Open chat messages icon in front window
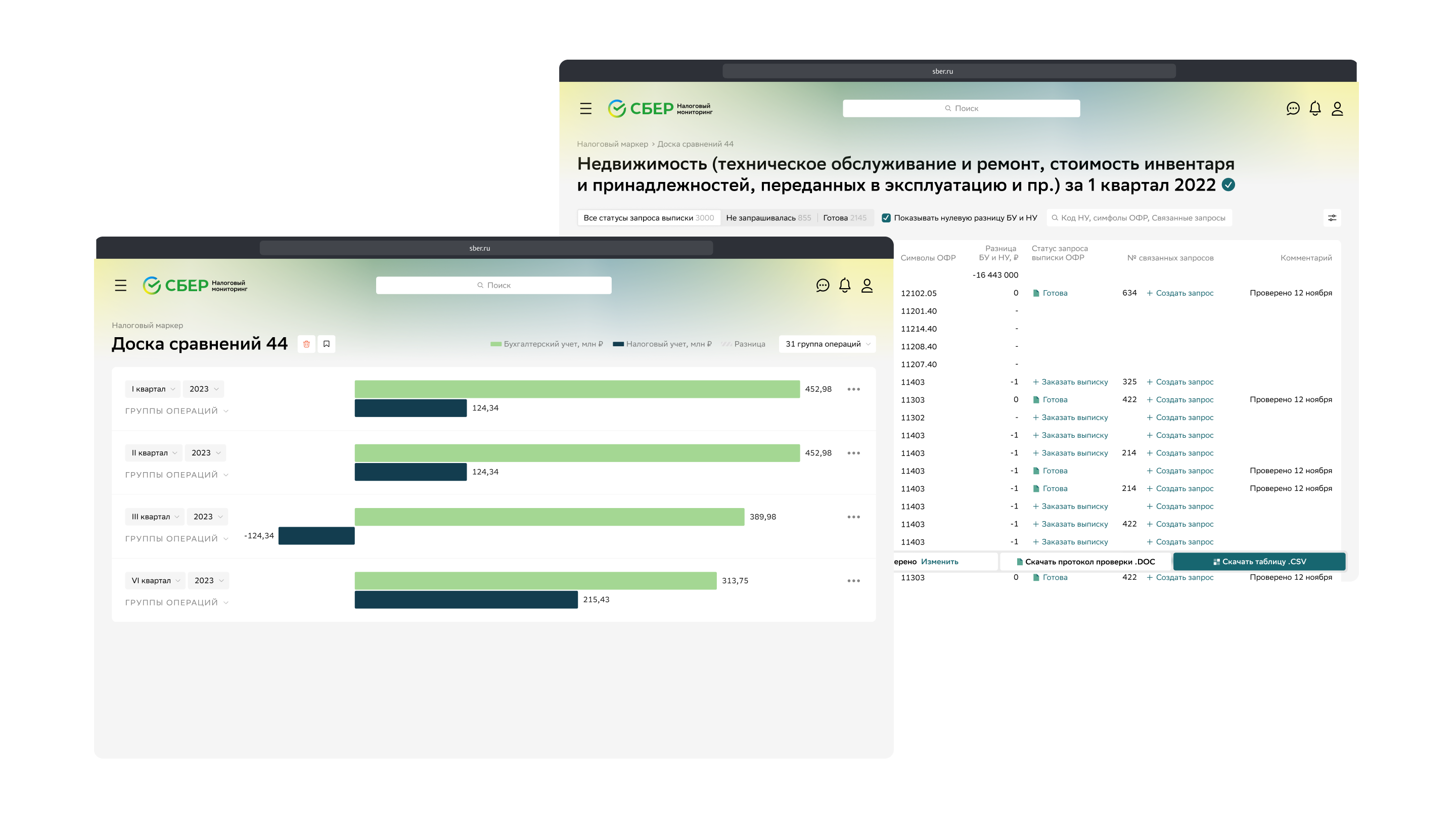Viewport: 1456px width, 827px height. (822, 285)
